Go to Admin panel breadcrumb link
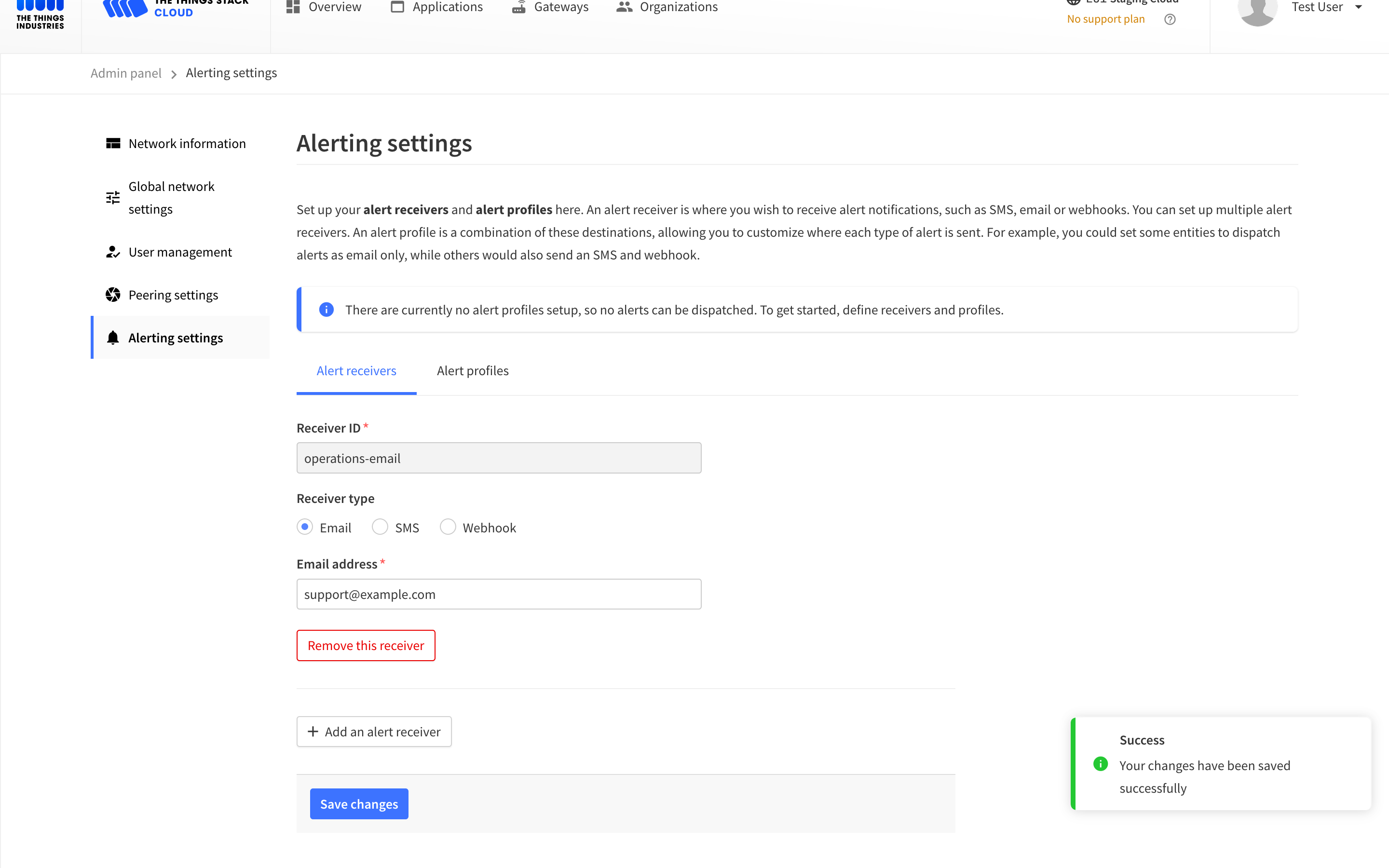1389x868 pixels. click(x=126, y=73)
